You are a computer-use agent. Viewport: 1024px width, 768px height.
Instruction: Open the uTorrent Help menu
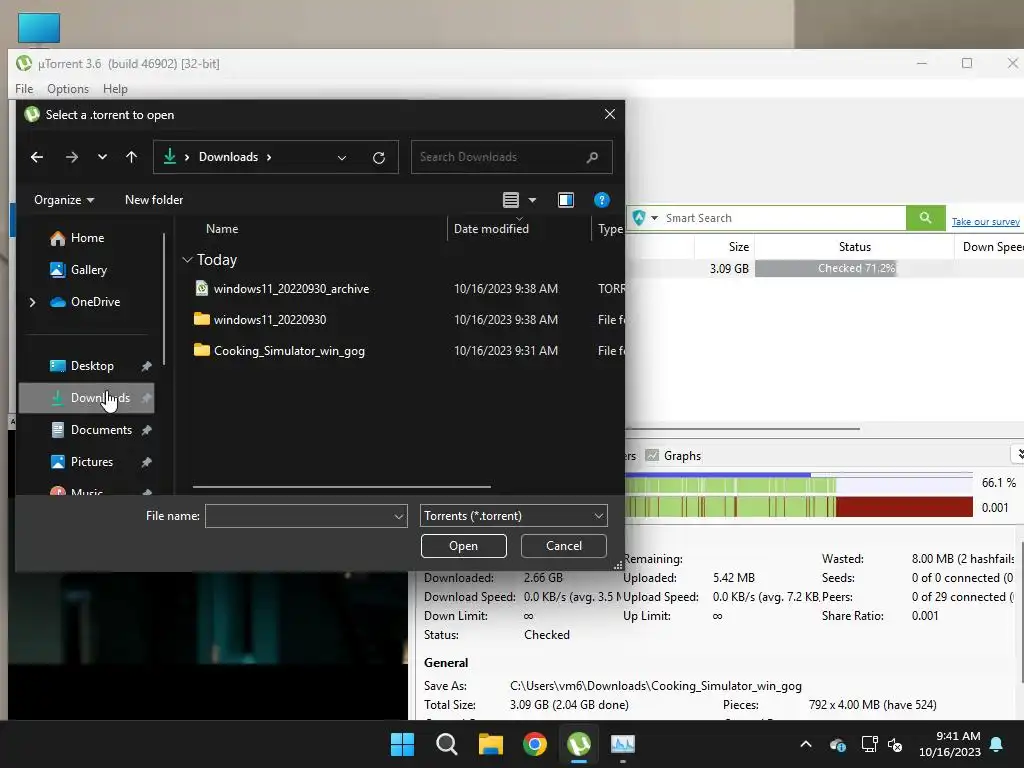point(115,89)
